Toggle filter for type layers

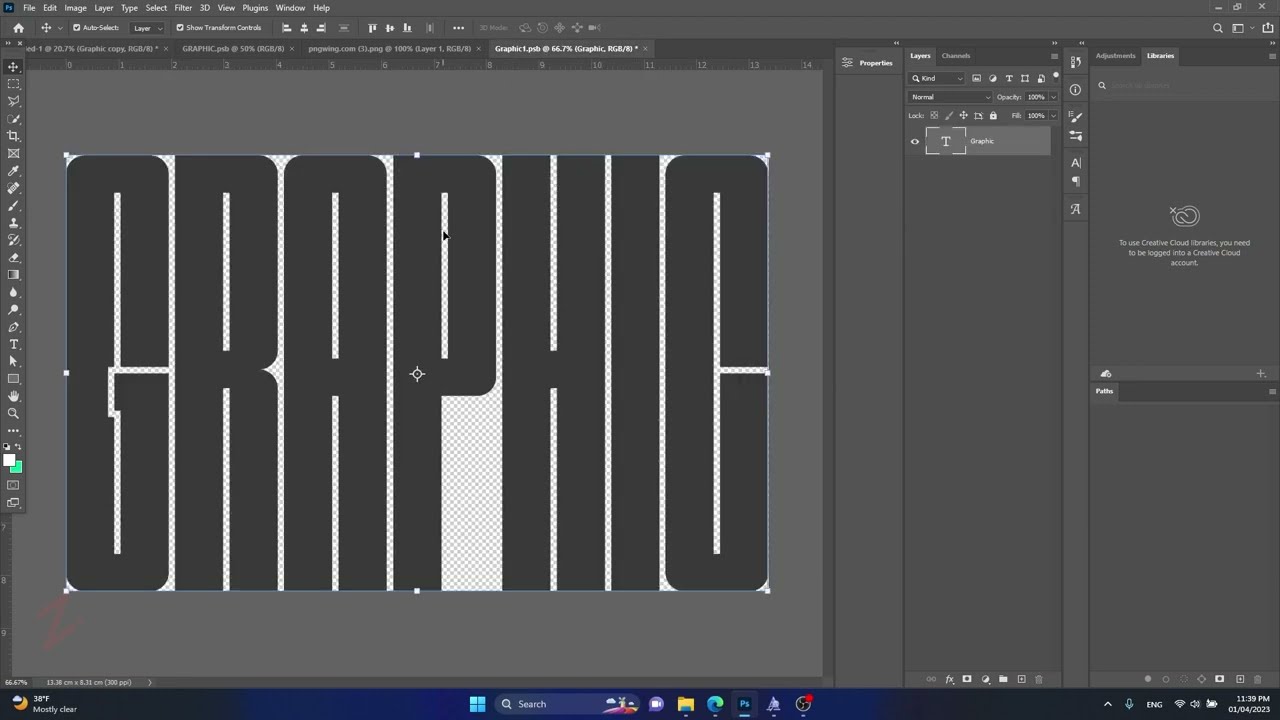(1009, 78)
